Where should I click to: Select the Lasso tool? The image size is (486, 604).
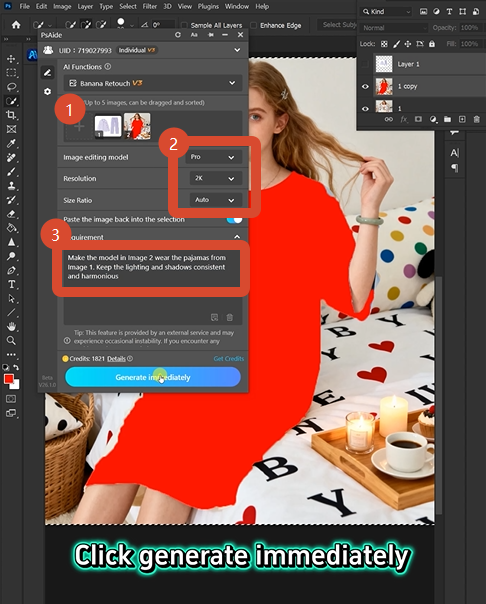pos(11,87)
